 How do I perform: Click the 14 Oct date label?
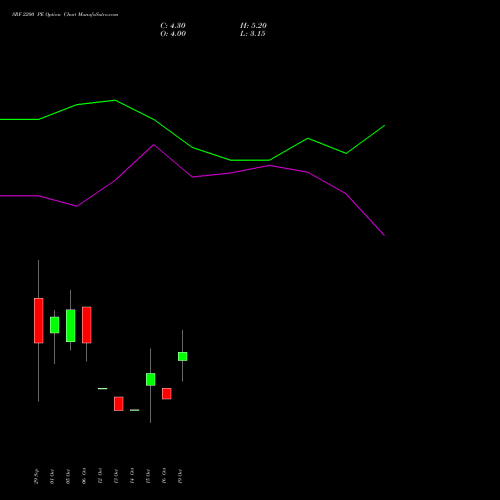pyautogui.click(x=132, y=476)
